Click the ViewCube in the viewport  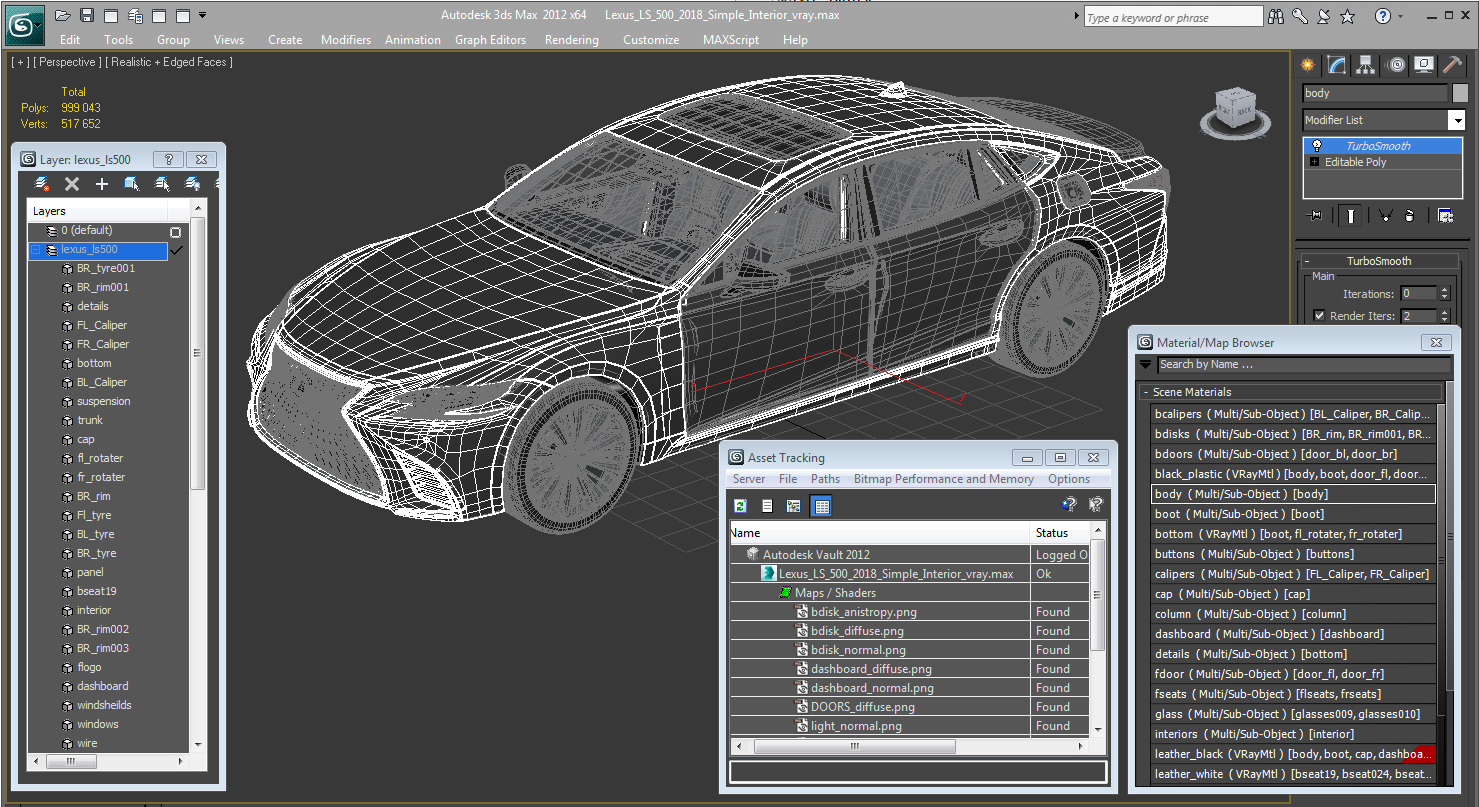(x=1236, y=109)
